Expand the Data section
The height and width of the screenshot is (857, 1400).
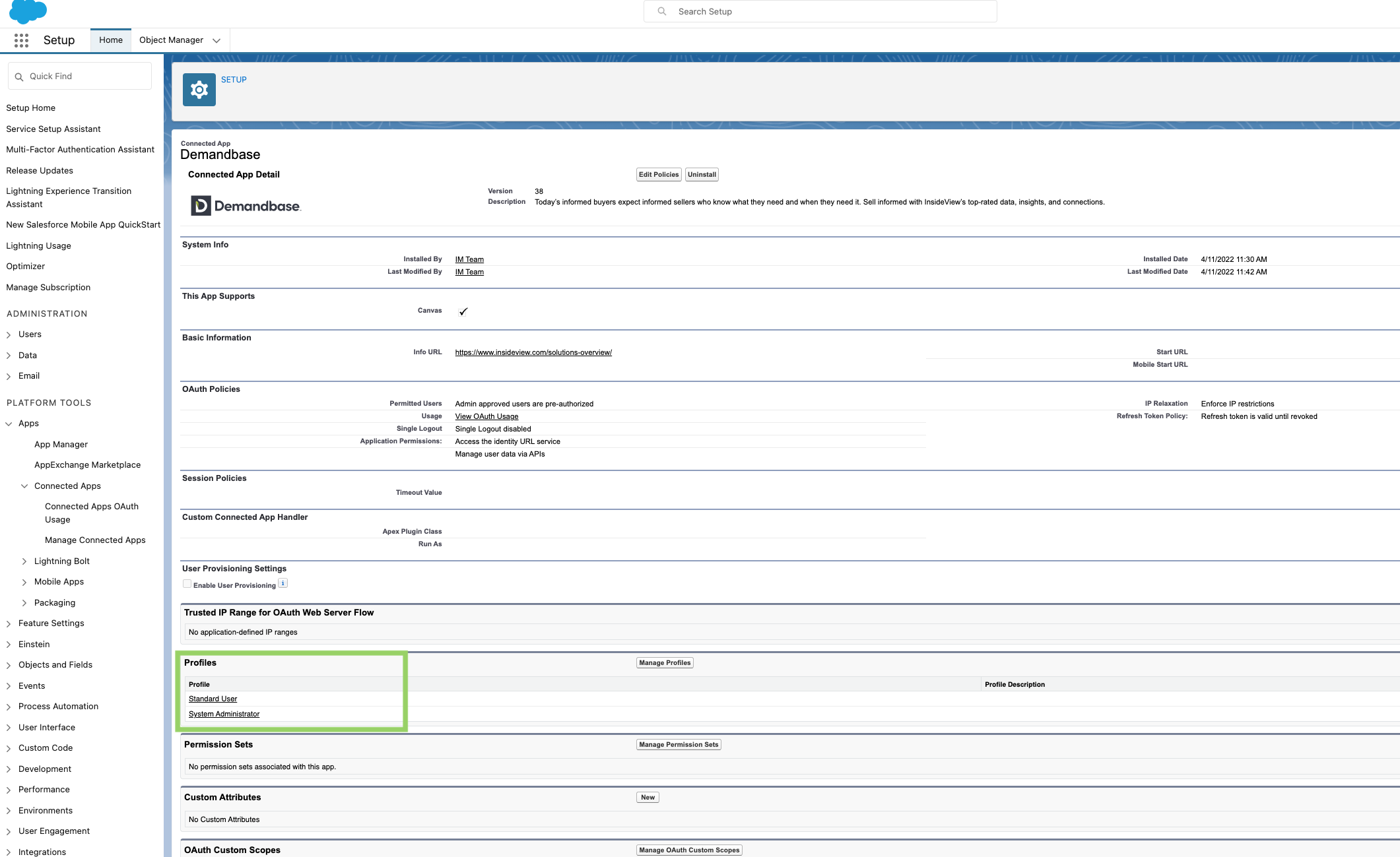coord(9,356)
